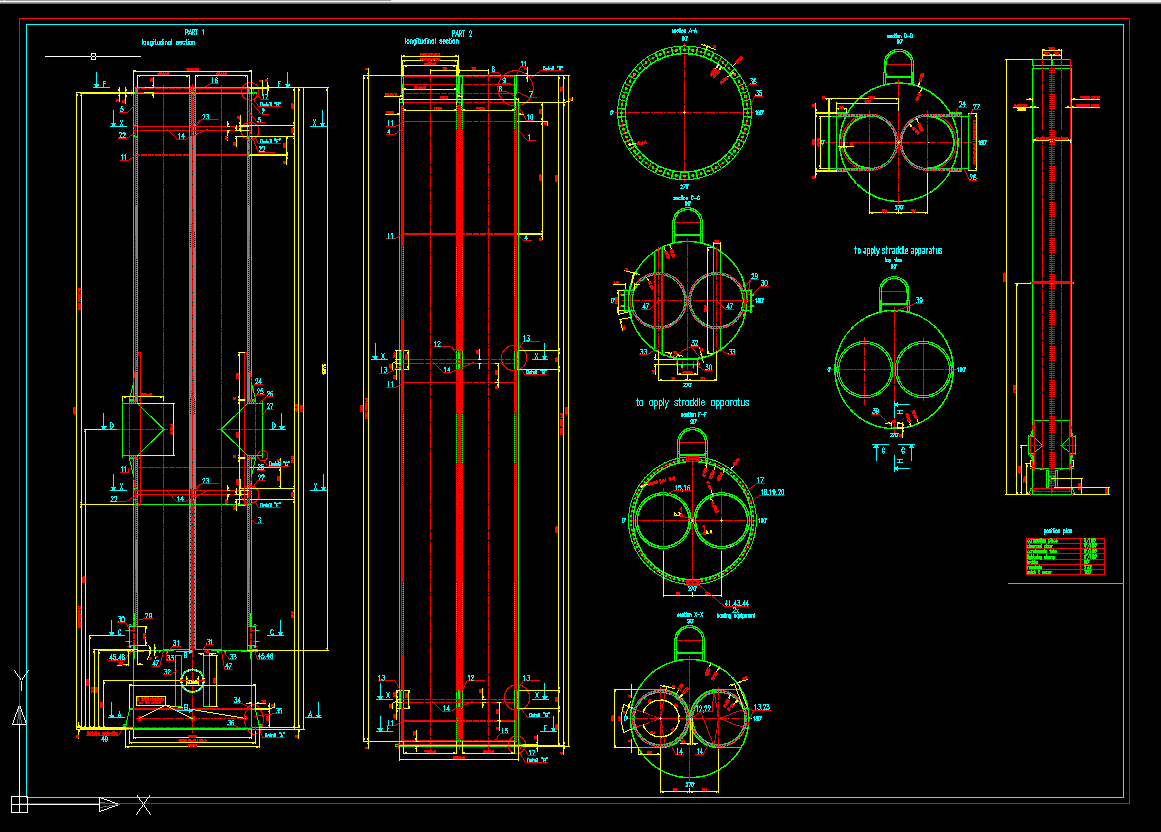Pick "longitudinal section" under PART 2
Image resolution: width=1161 pixels, height=832 pixels.
tap(432, 42)
